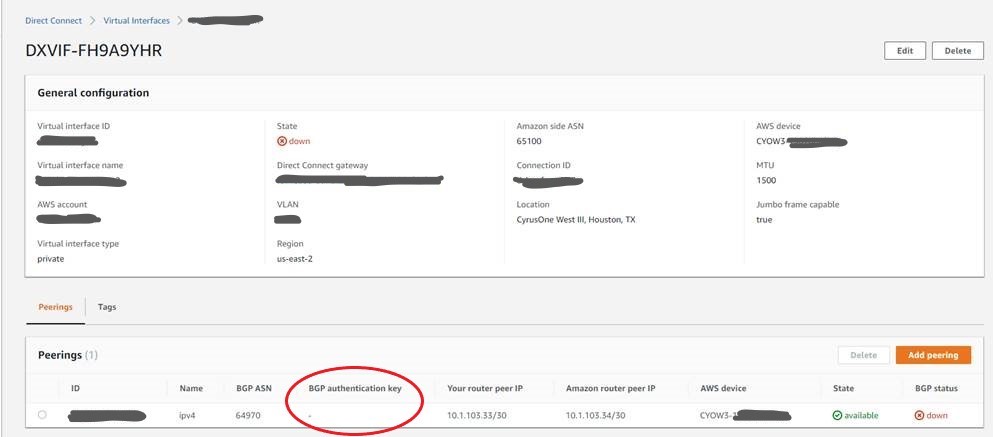The height and width of the screenshot is (437, 993).
Task: Click the green available status icon
Action: tap(837, 415)
